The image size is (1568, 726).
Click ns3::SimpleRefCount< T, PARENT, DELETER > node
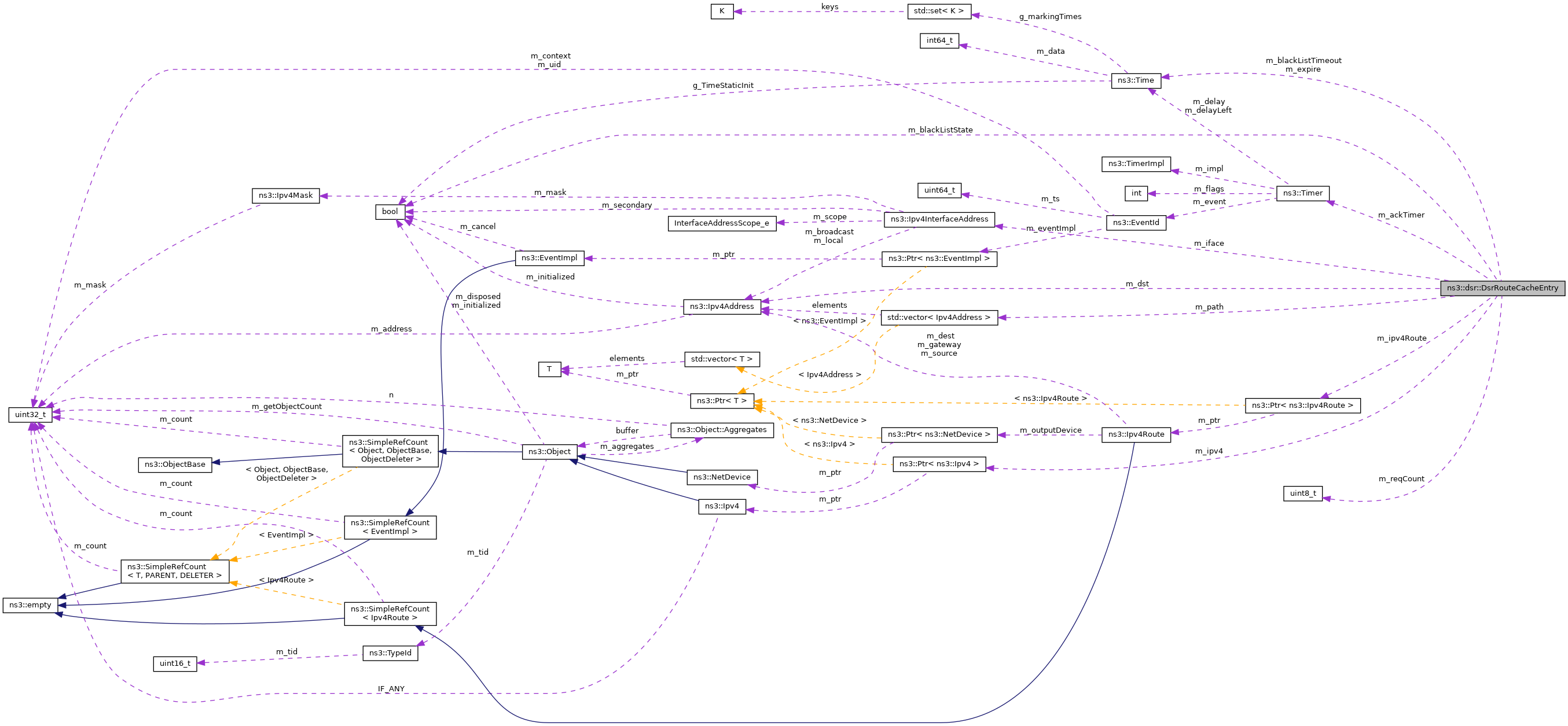coord(175,572)
